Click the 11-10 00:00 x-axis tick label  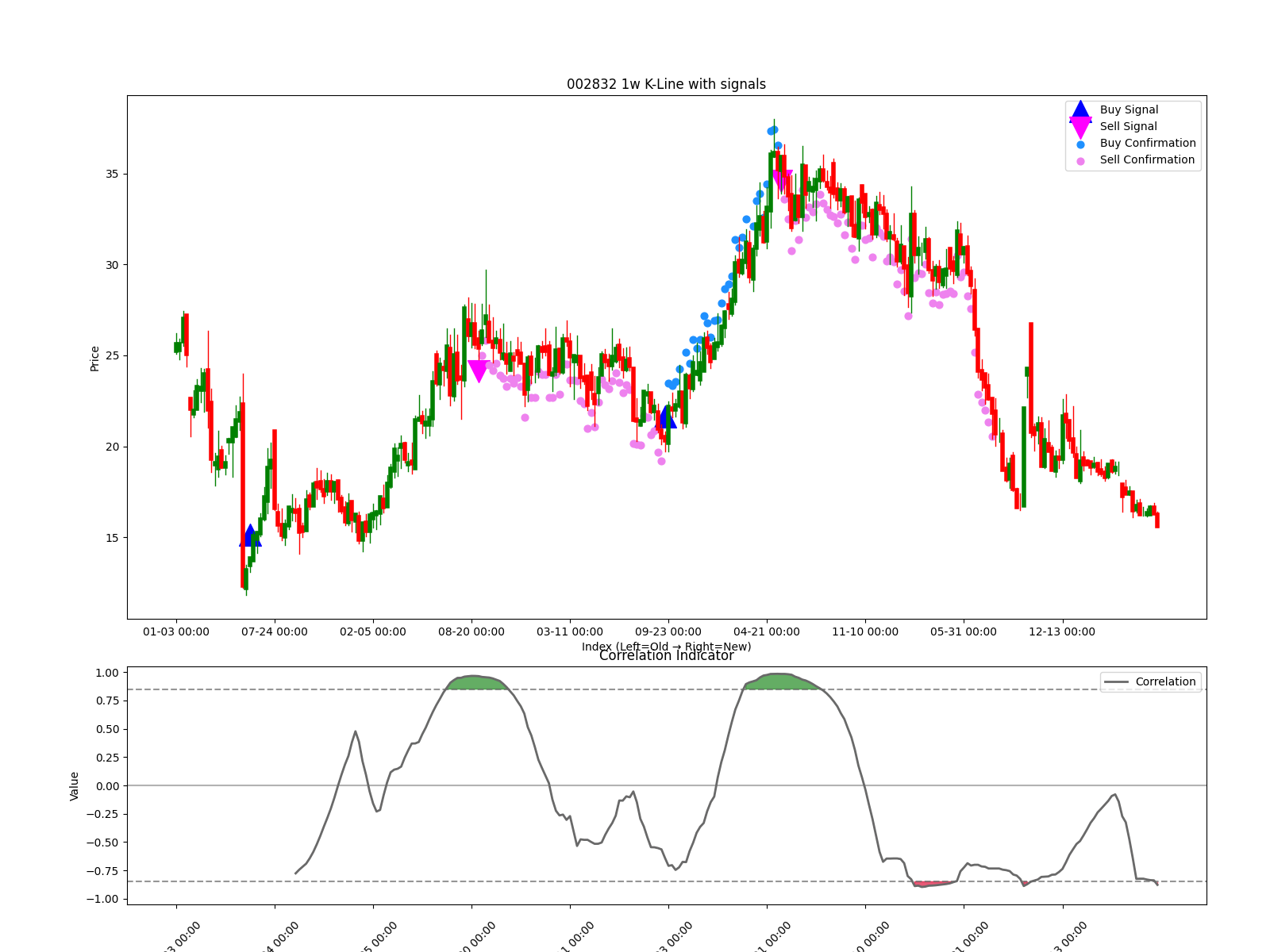point(865,632)
